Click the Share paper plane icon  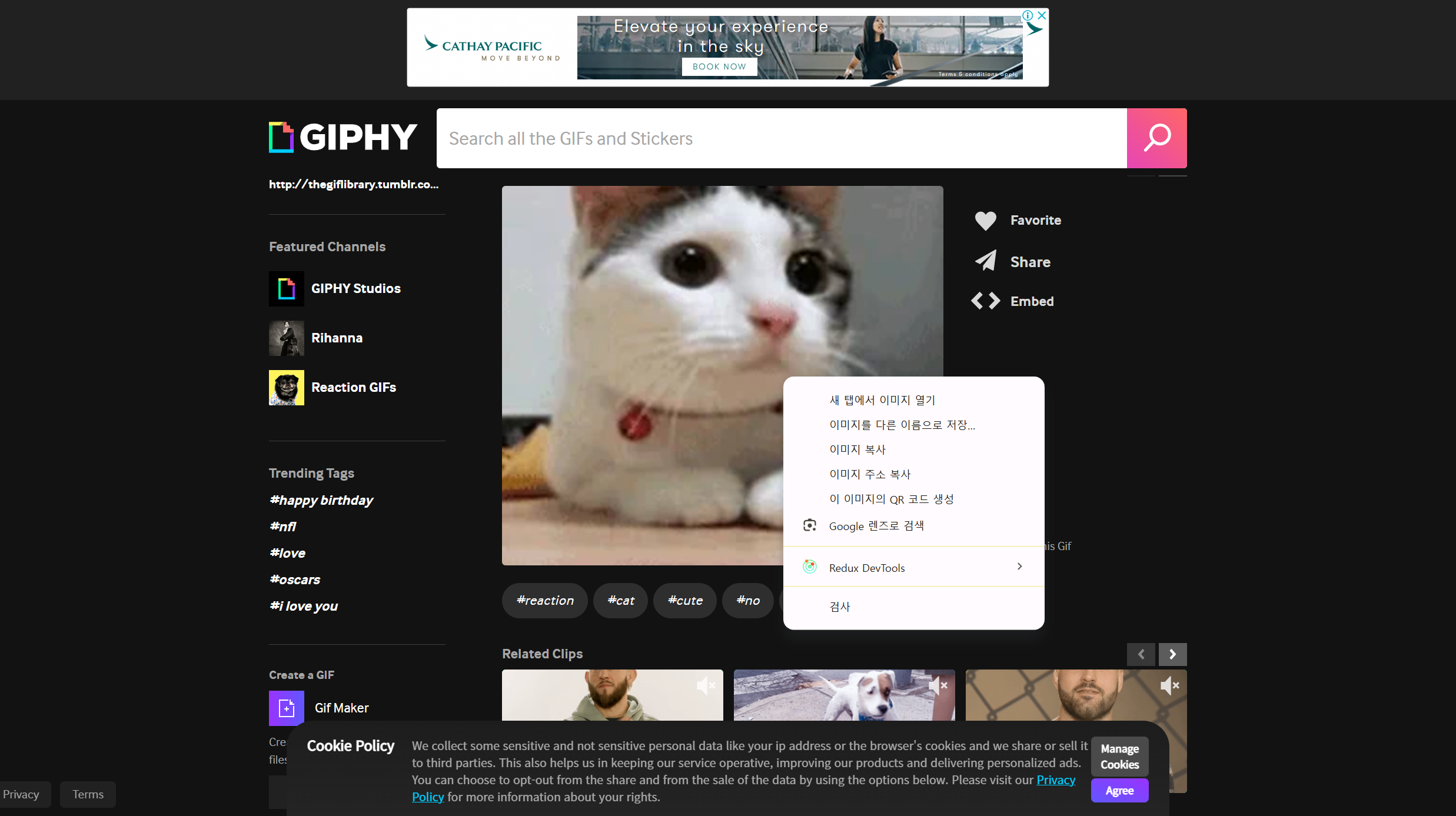pyautogui.click(x=985, y=261)
